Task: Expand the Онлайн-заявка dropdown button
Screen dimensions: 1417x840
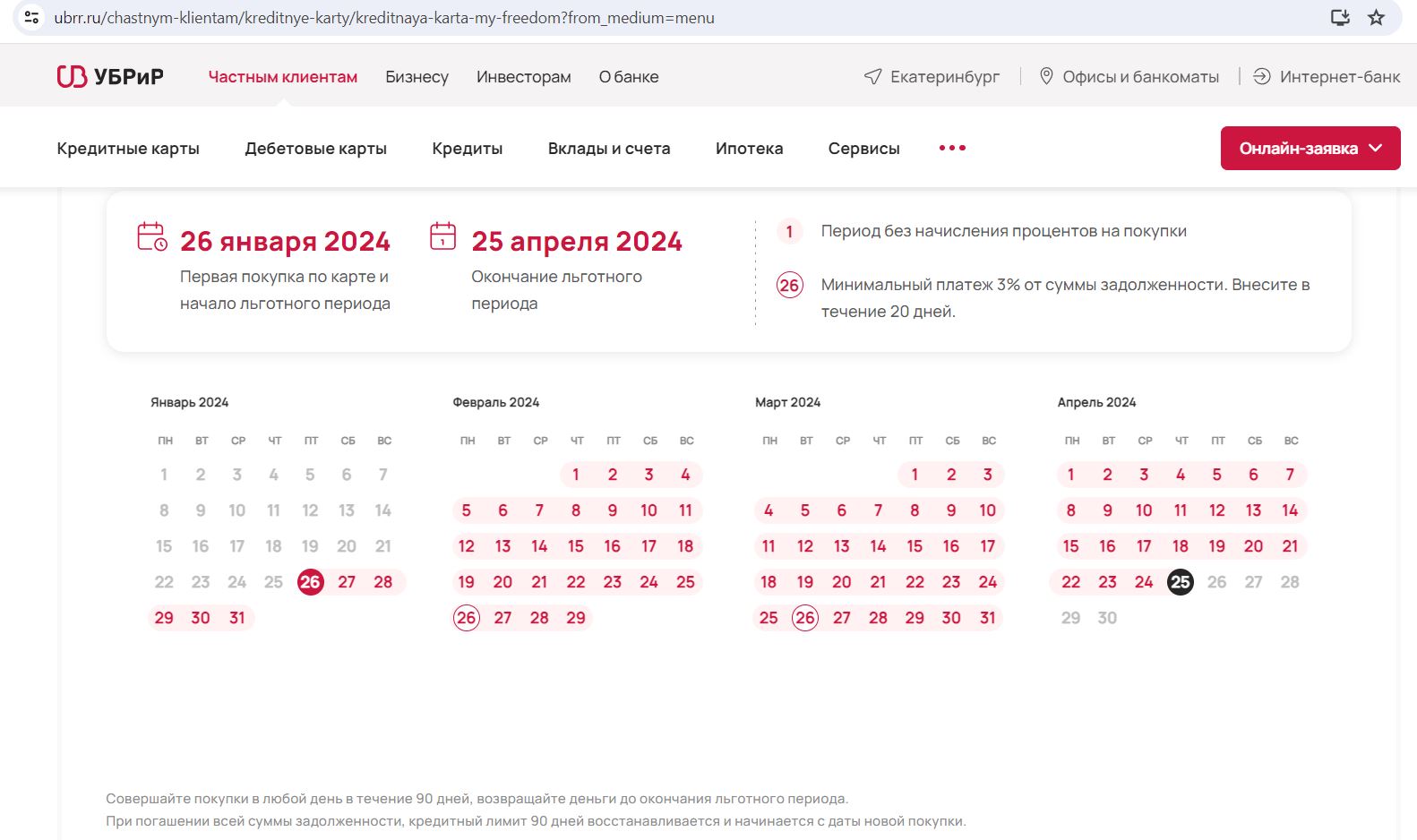Action: coord(1310,148)
